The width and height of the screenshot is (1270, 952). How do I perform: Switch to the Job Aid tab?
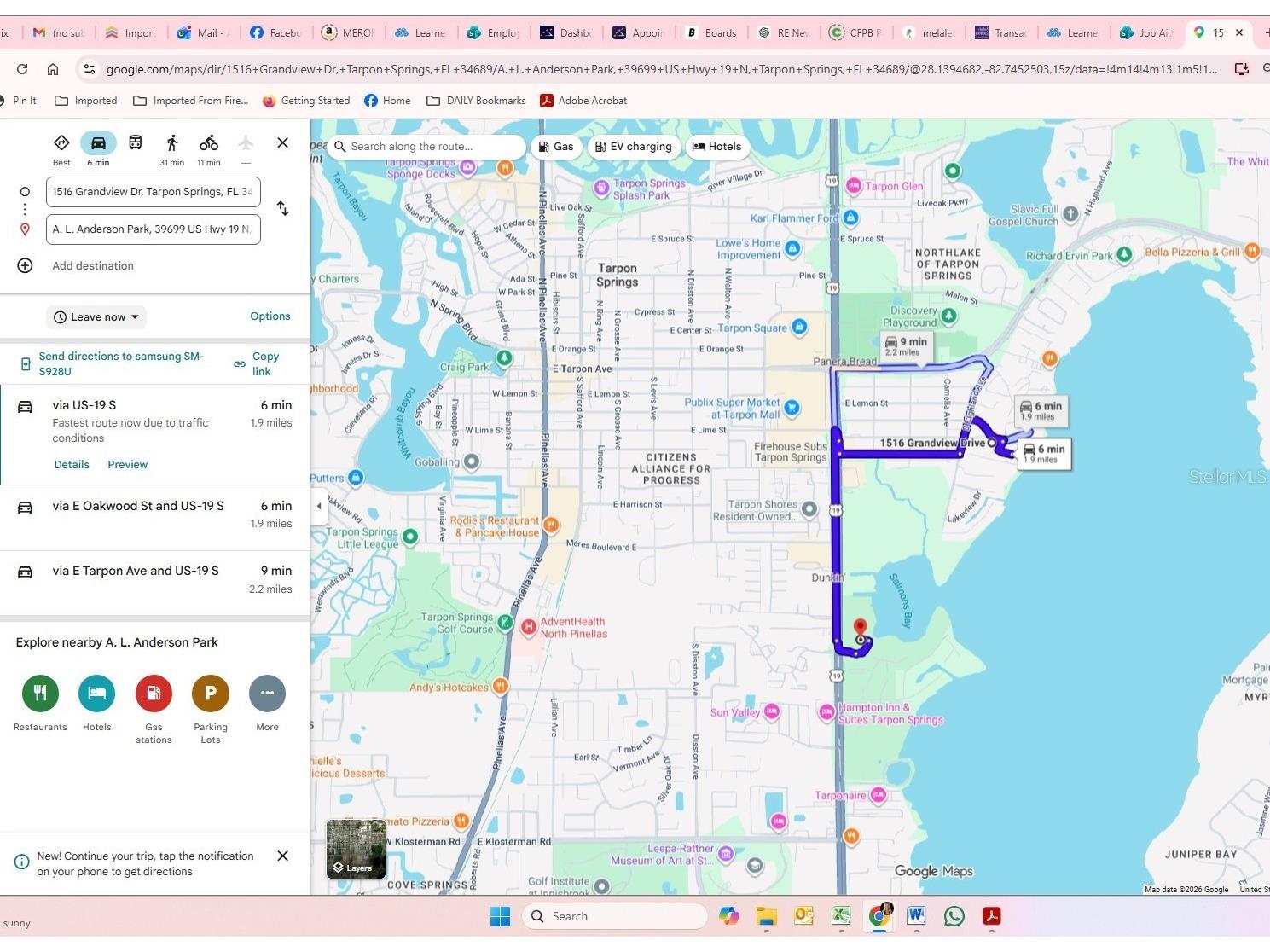(1146, 33)
